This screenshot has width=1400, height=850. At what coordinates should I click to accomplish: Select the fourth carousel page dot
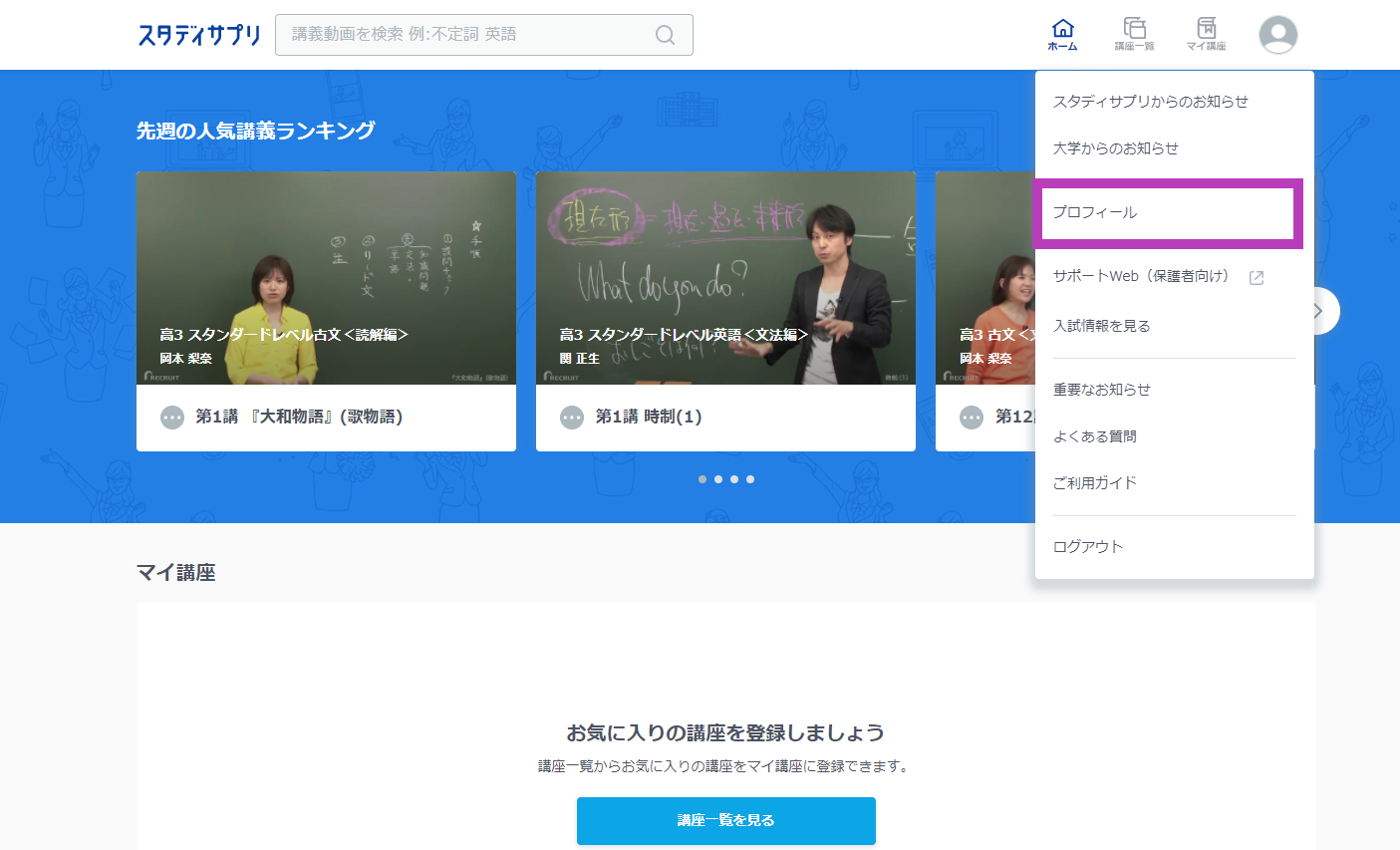click(750, 479)
